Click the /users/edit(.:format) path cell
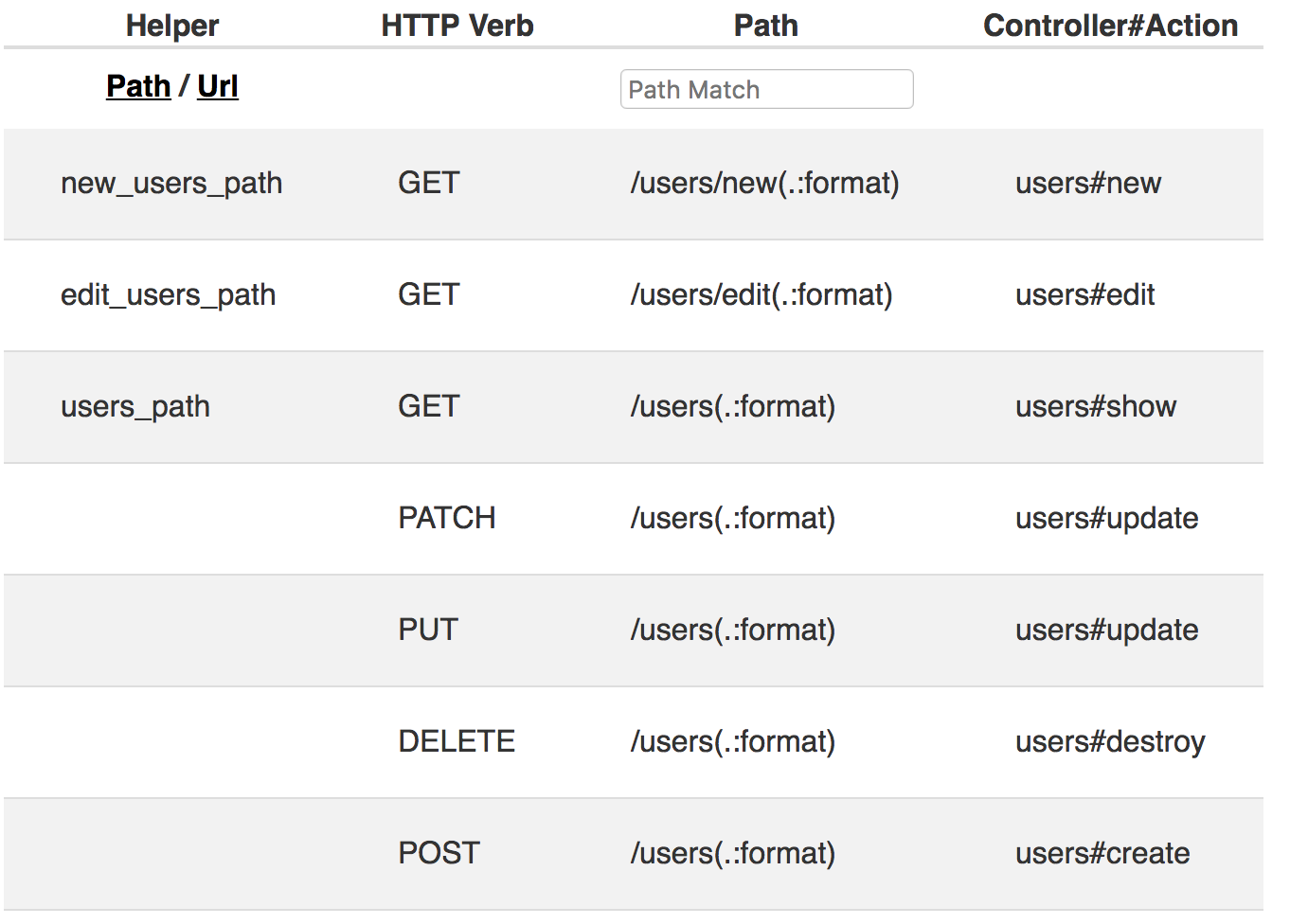Image resolution: width=1290 pixels, height=924 pixels. [x=761, y=294]
